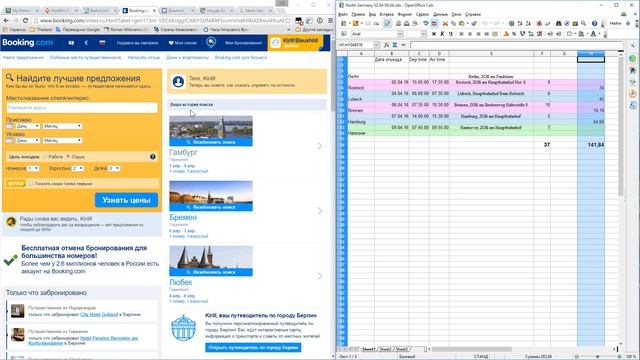Click the Print icon in Calc toolbar
The height and width of the screenshot is (360, 640).
(x=407, y=23)
